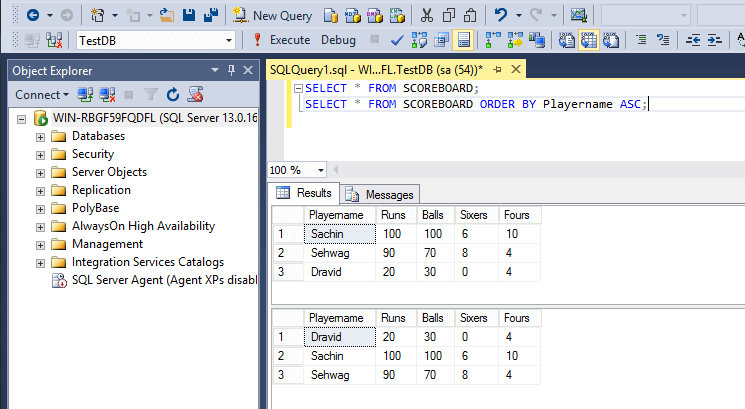
Task: Expand the Security folder
Action: pyautogui.click(x=40, y=155)
